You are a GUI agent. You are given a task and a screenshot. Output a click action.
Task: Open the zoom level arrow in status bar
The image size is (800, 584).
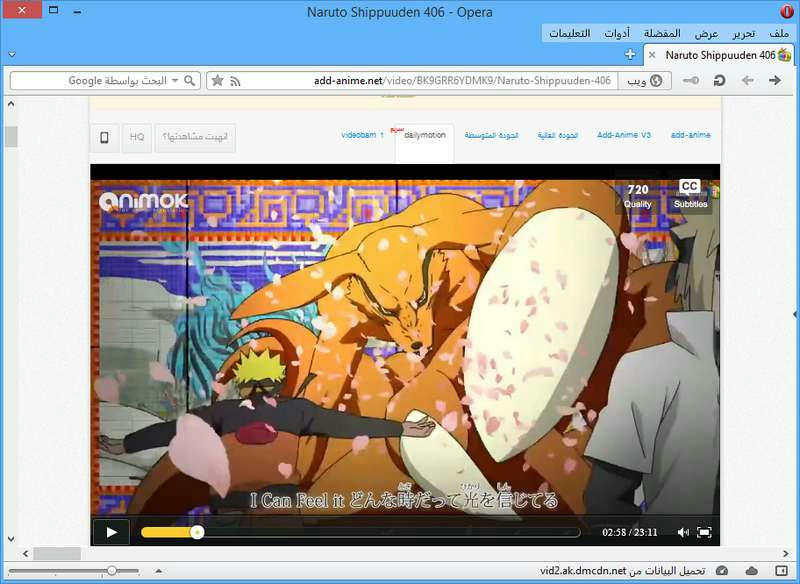pos(159,571)
